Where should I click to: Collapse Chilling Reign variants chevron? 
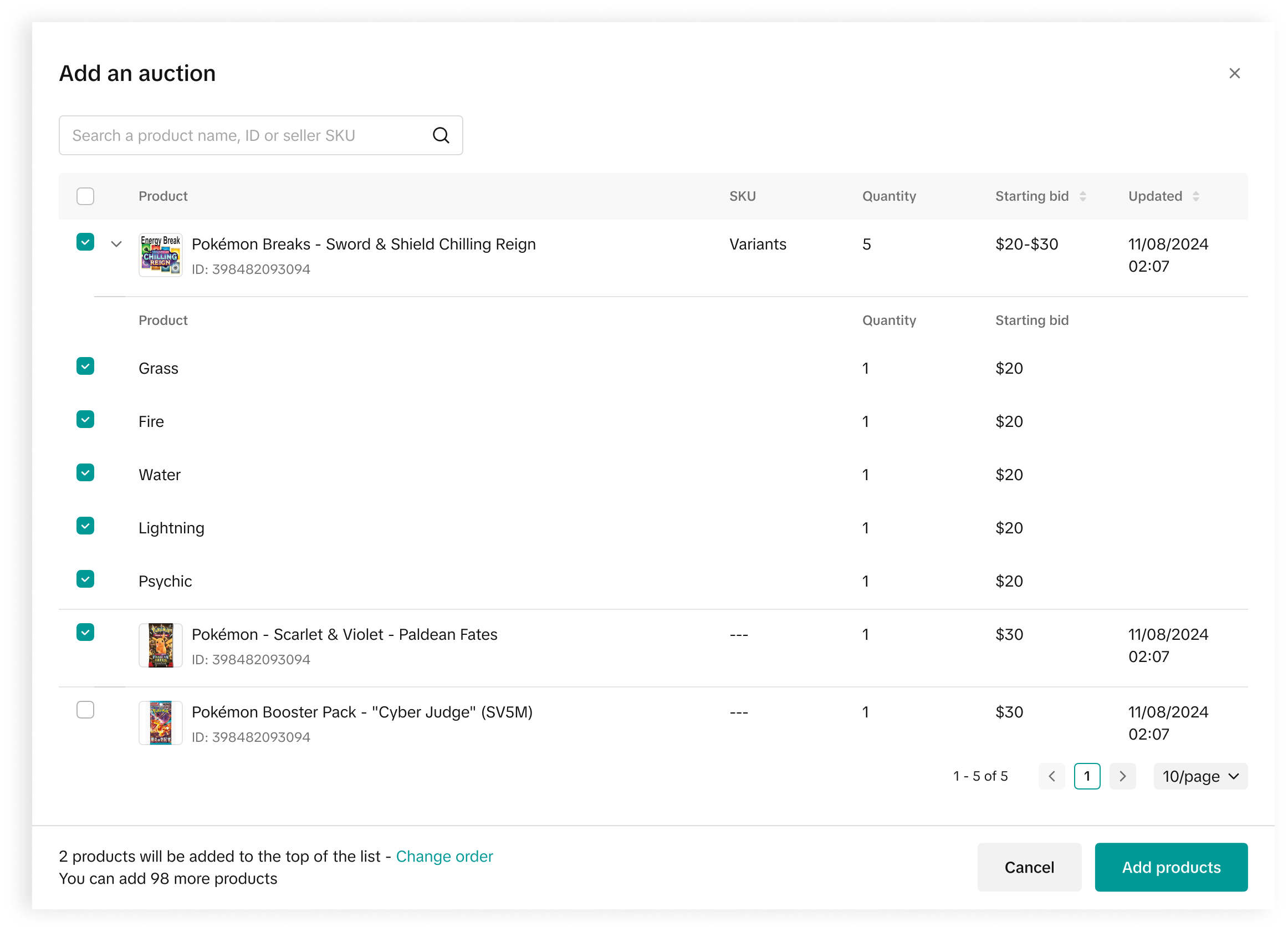pos(116,245)
